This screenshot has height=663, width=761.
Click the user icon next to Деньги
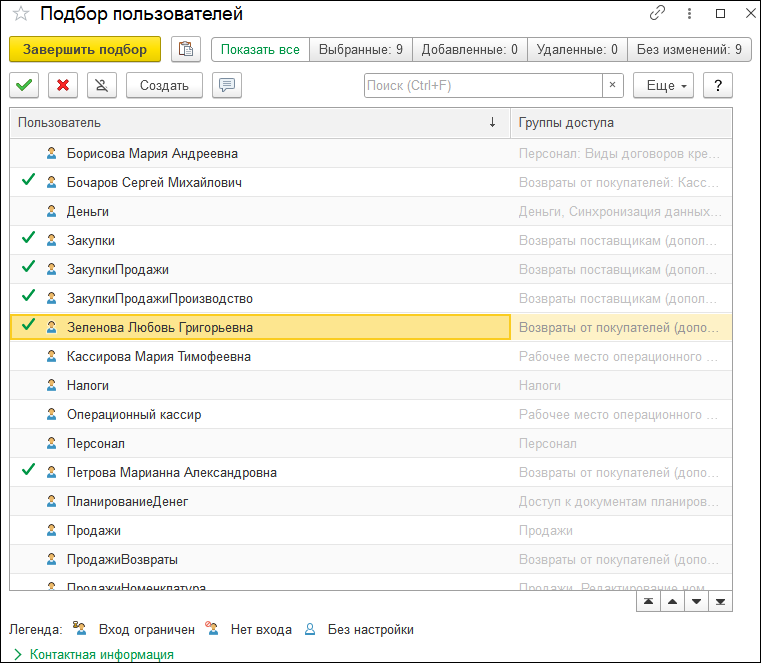point(51,211)
